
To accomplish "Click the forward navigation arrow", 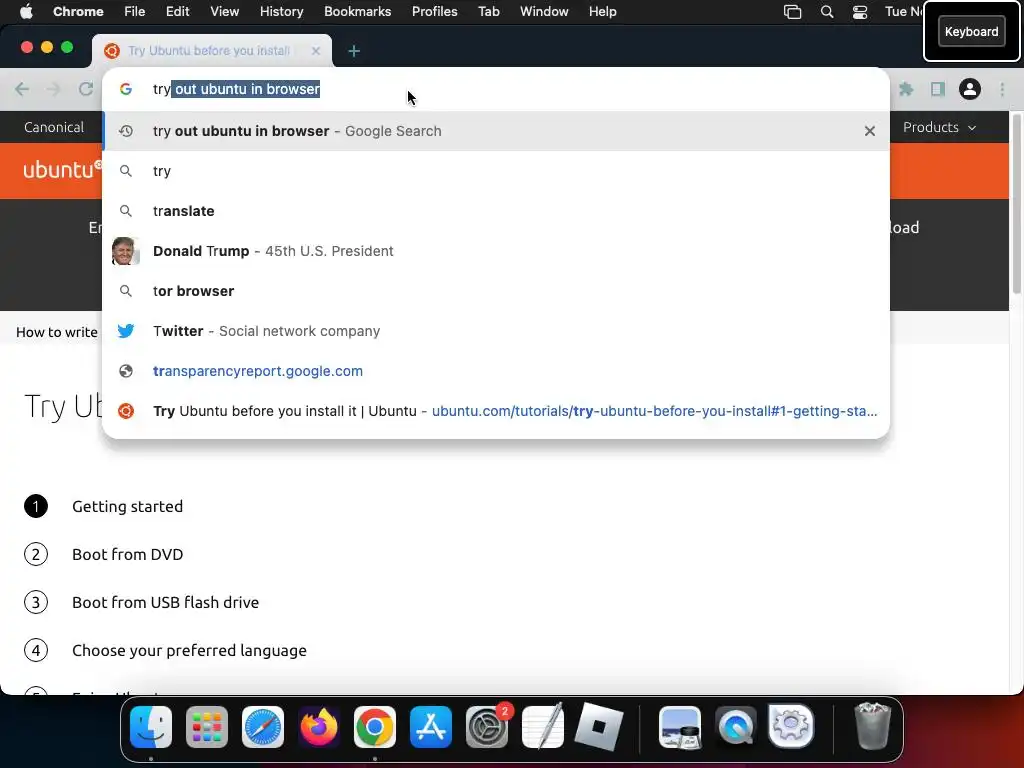I will point(54,89).
